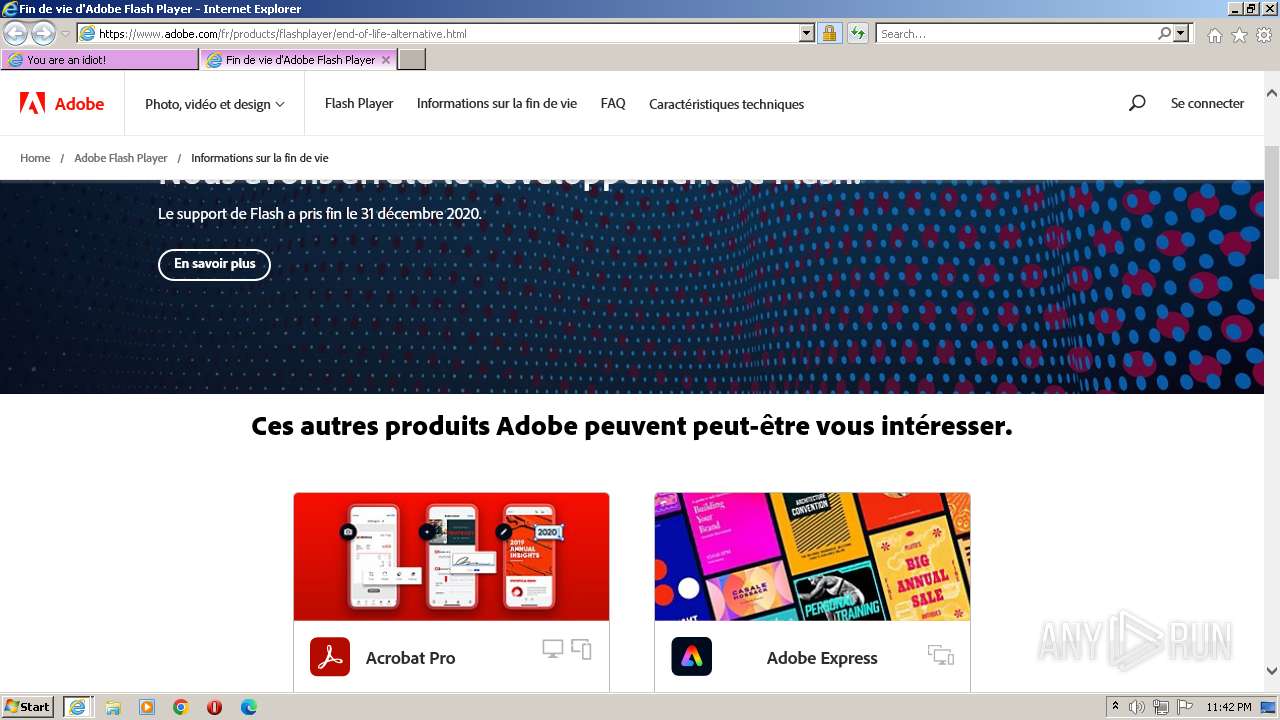Image resolution: width=1280 pixels, height=720 pixels.
Task: Close the Fin de vie d'Adobe tab
Action: point(386,60)
